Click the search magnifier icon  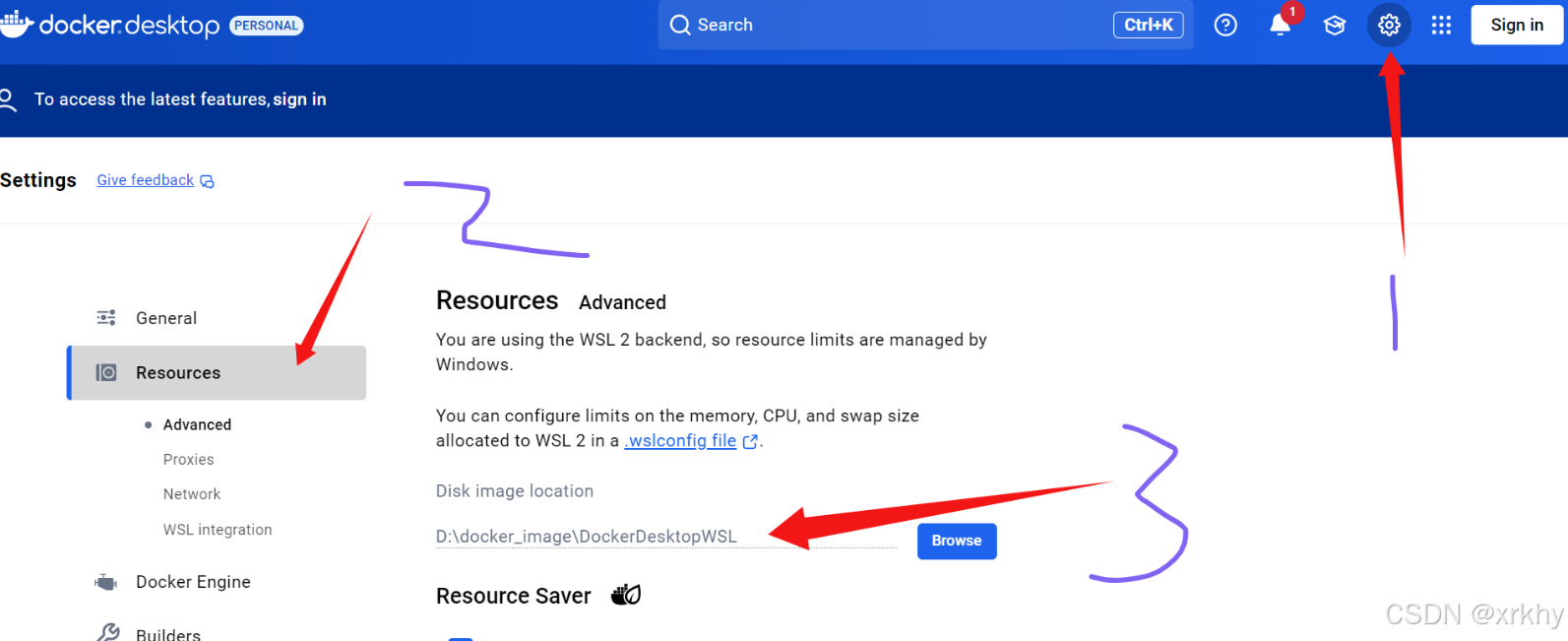[680, 26]
